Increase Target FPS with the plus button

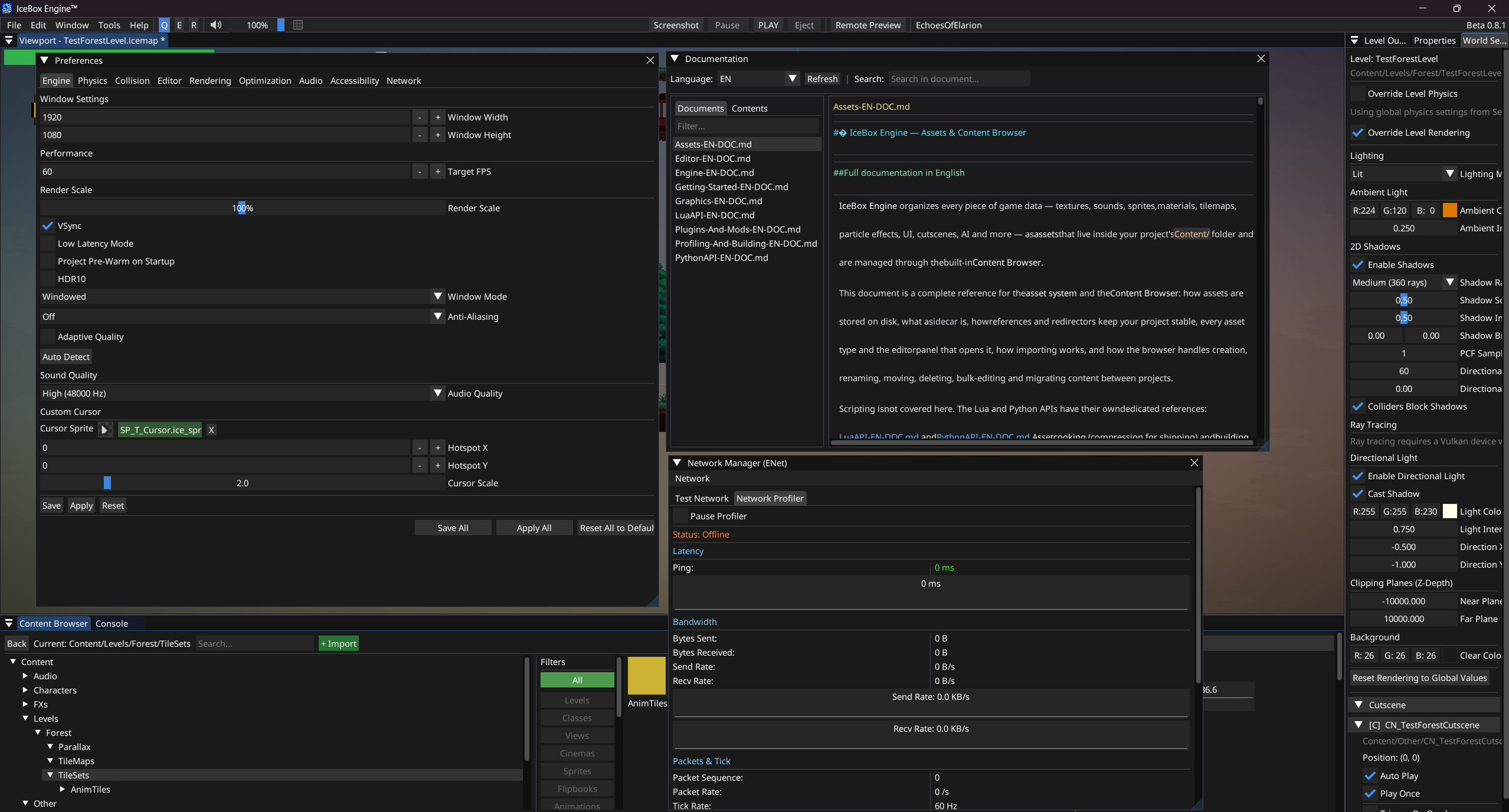point(438,172)
